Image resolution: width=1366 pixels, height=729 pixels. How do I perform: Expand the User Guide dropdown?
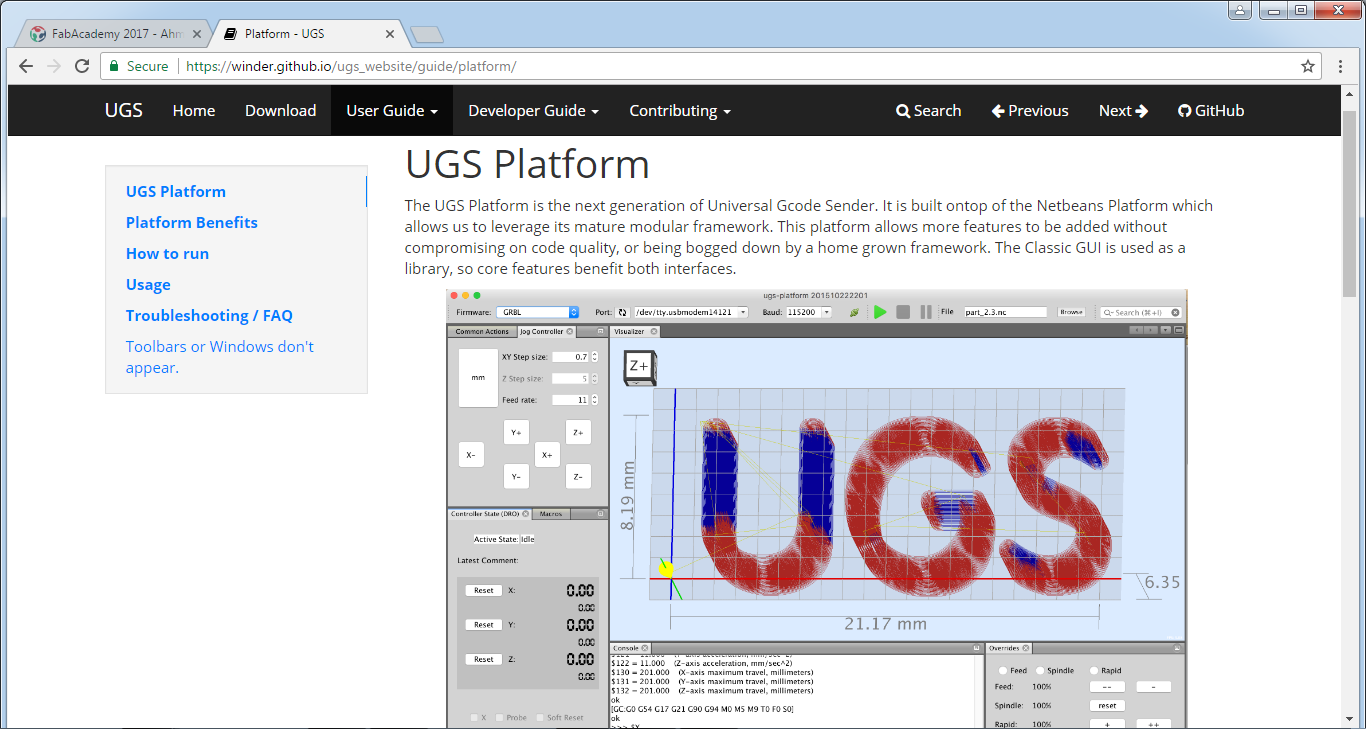coord(392,111)
